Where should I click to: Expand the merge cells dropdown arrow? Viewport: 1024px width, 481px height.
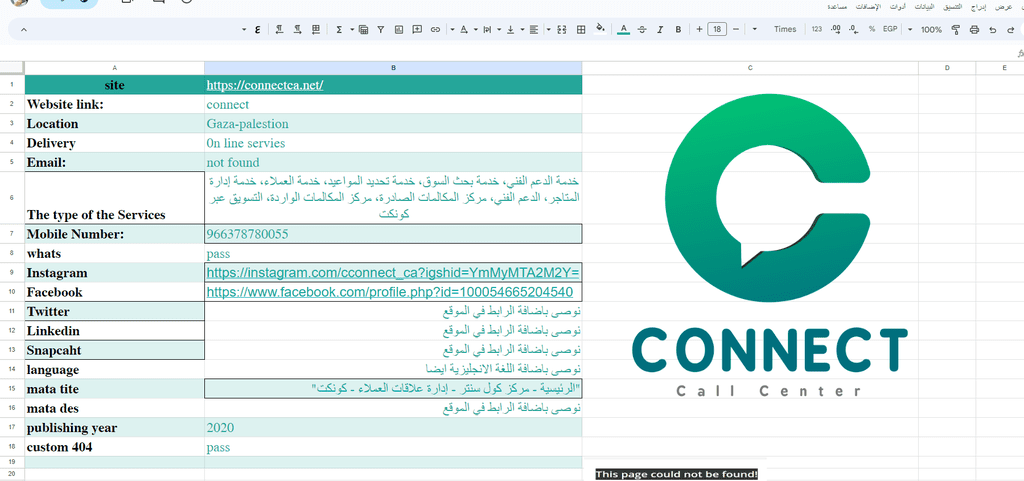point(549,29)
